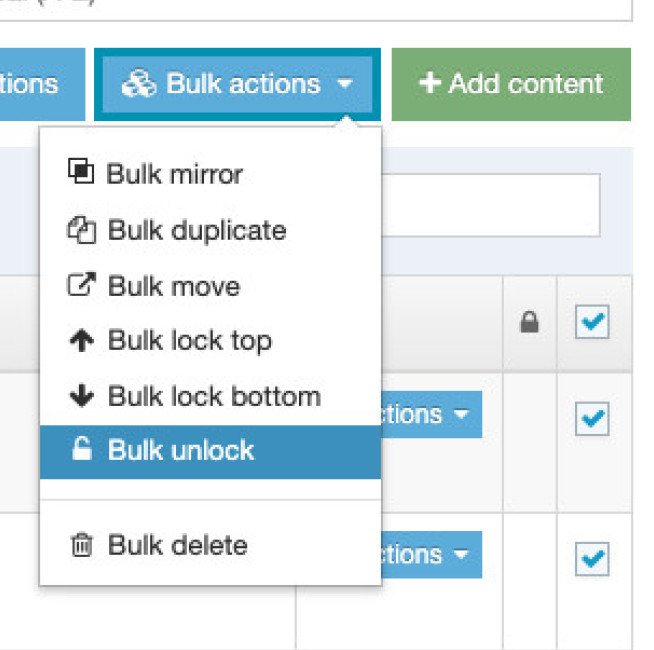This screenshot has height=650, width=654.
Task: Click the Bulk duplicate copy icon
Action: point(80,230)
